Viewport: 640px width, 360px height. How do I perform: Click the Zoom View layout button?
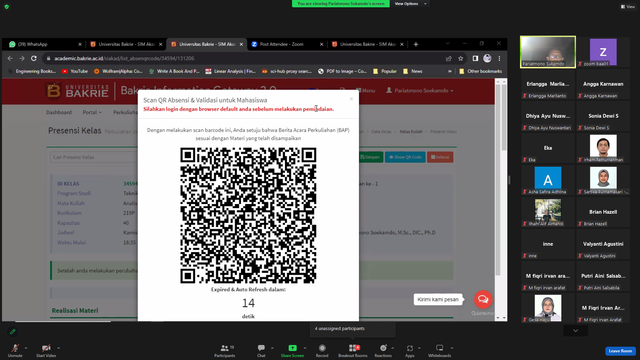(x=628, y=7)
